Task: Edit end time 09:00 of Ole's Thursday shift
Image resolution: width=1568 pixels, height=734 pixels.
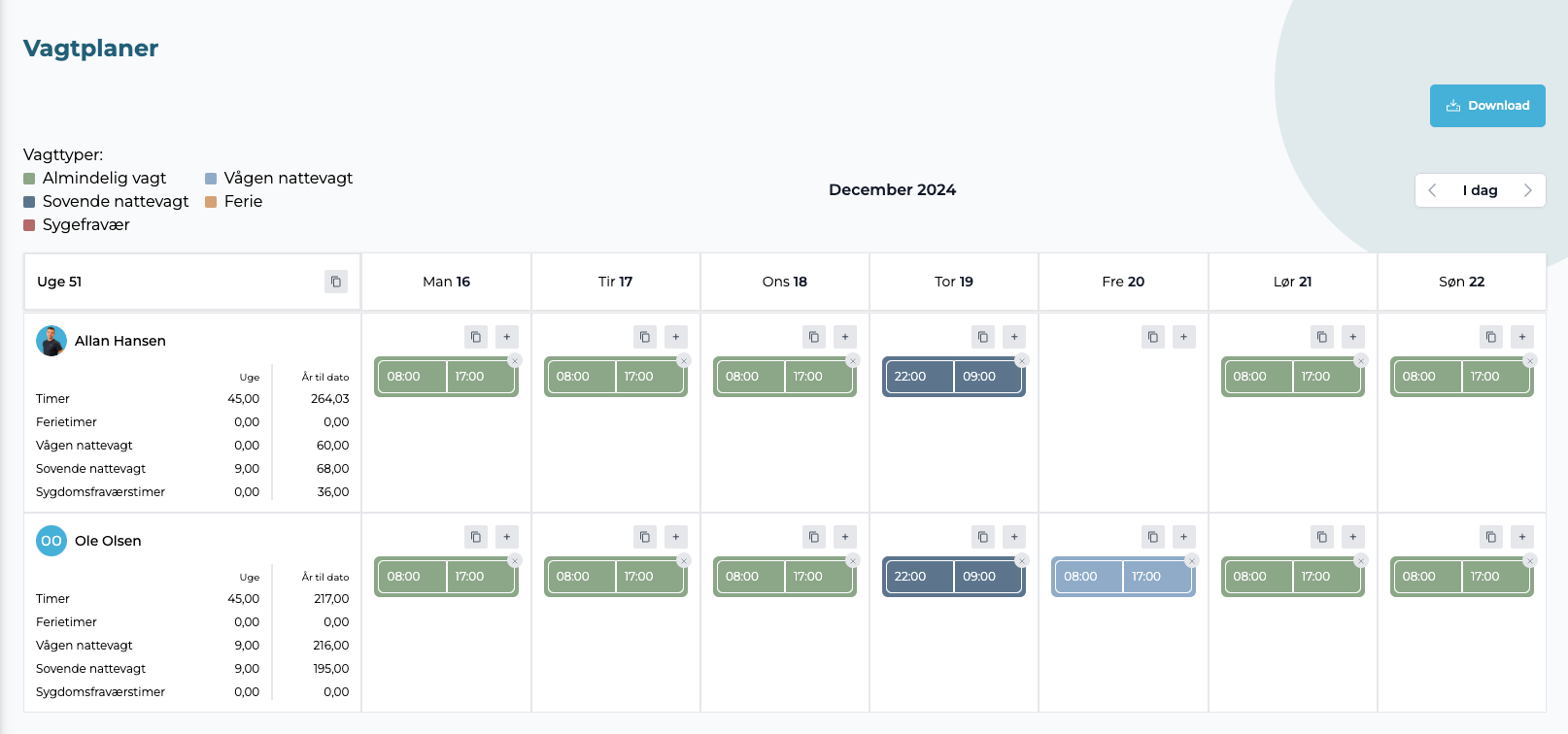Action: point(987,577)
